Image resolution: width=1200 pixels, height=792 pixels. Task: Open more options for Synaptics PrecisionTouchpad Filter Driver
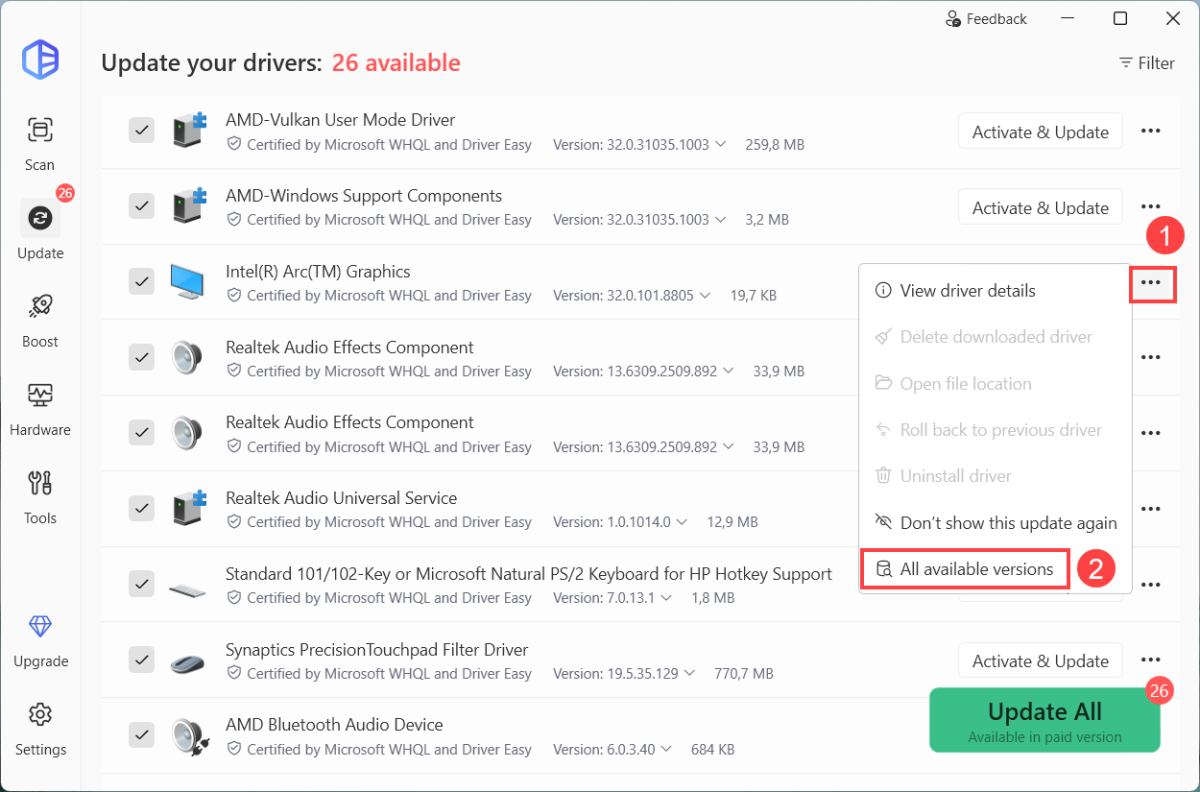(1151, 660)
